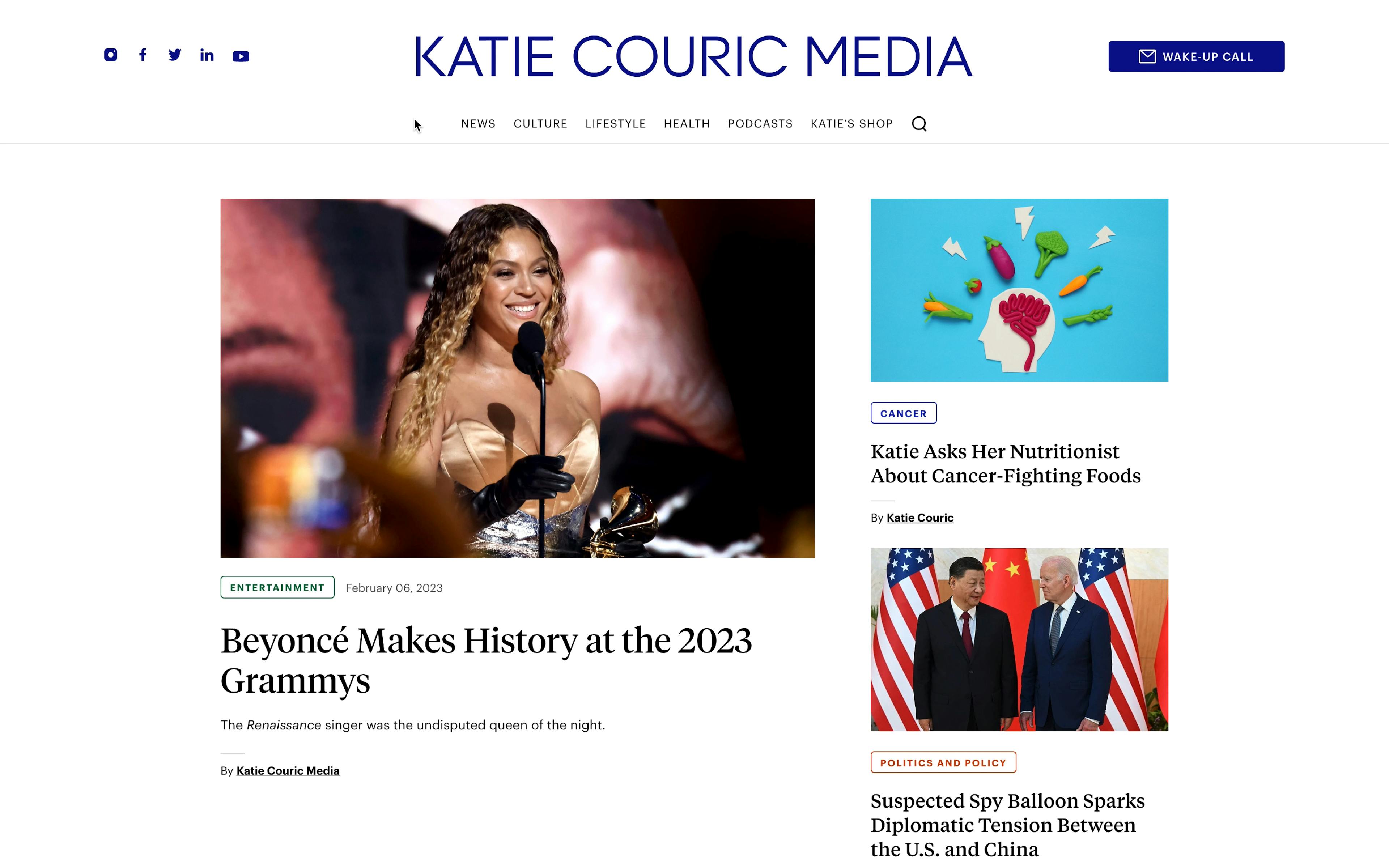Click the Cancer category tag
This screenshot has width=1389, height=868.
(x=903, y=413)
